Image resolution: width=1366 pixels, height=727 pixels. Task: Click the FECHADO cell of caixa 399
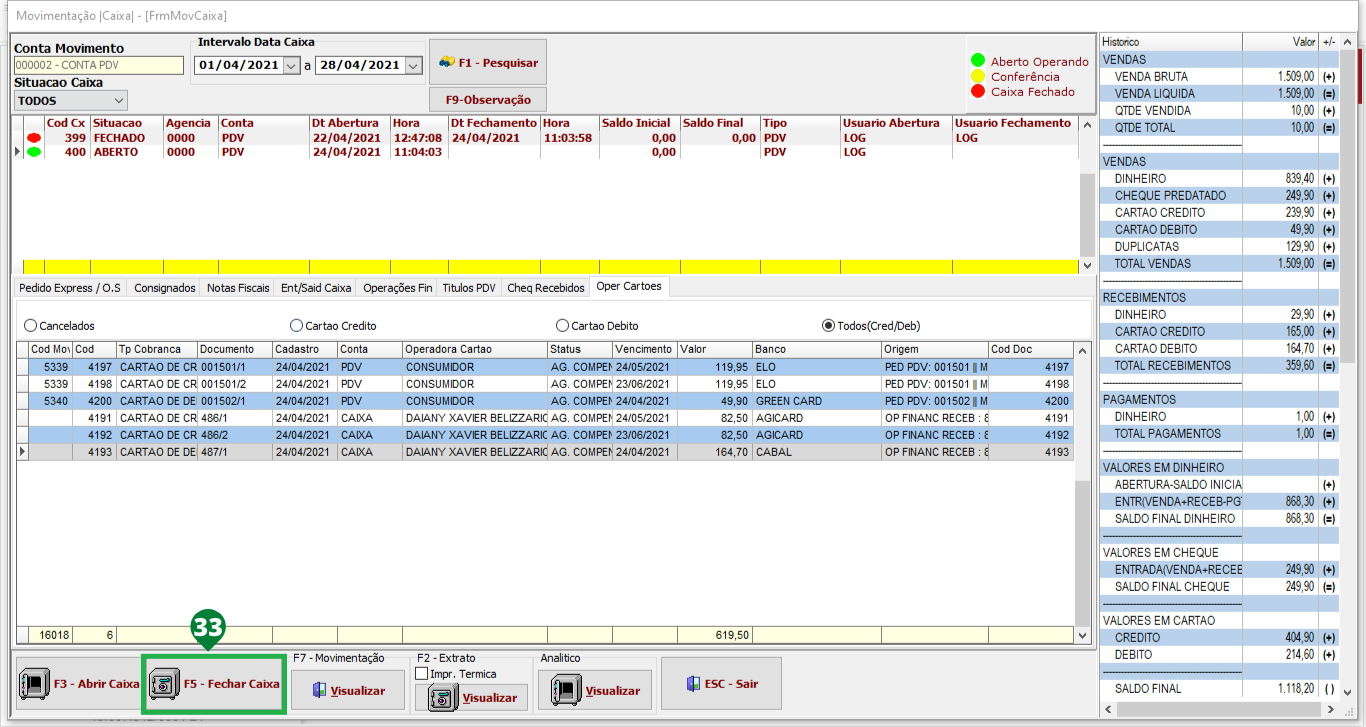point(126,138)
